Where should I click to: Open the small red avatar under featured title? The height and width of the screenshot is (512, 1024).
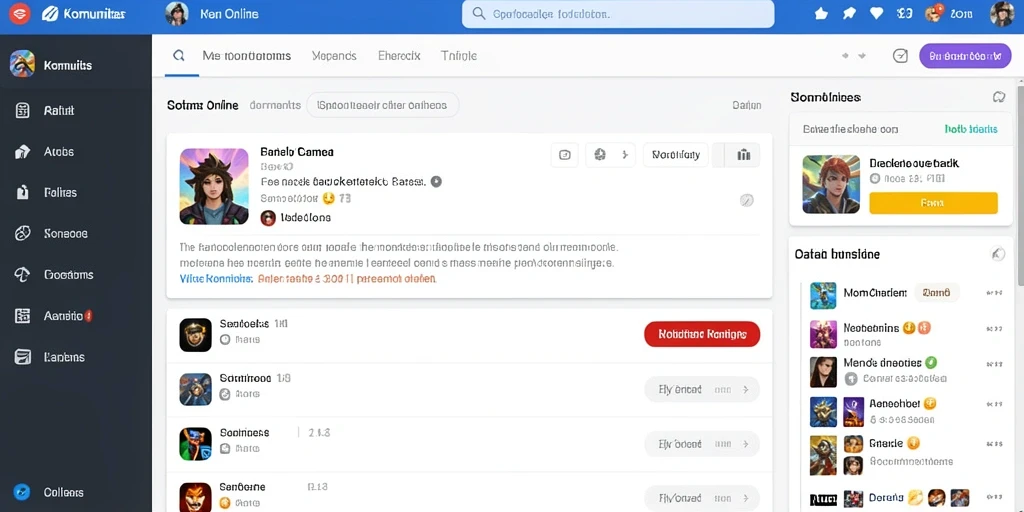(268, 217)
